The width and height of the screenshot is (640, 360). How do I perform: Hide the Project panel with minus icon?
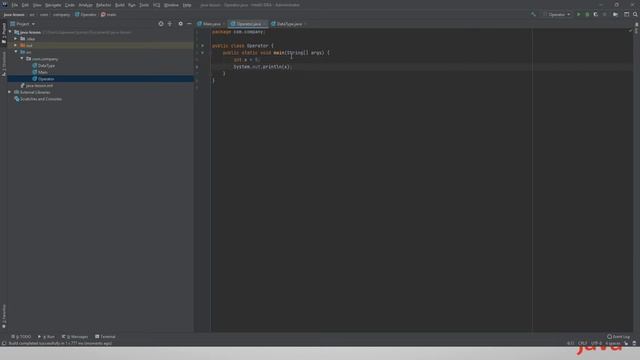189,24
